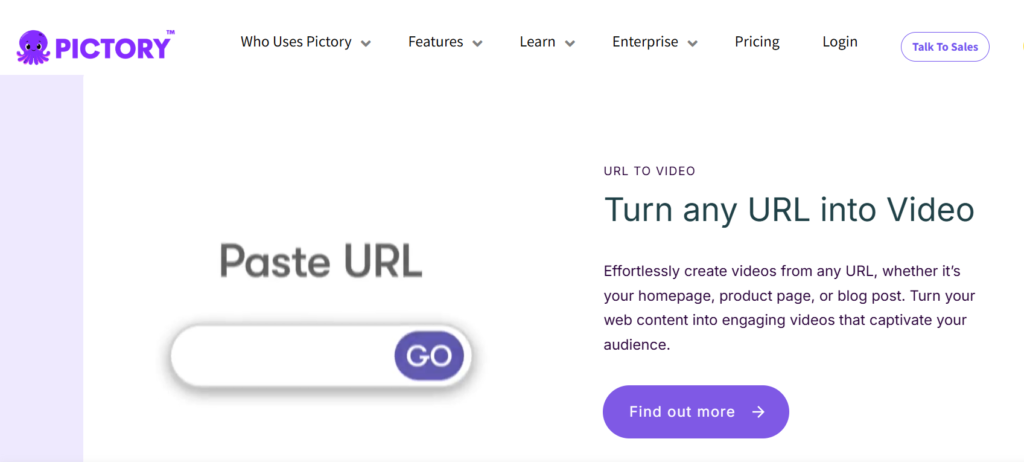Hit the round GO button

[x=429, y=355]
